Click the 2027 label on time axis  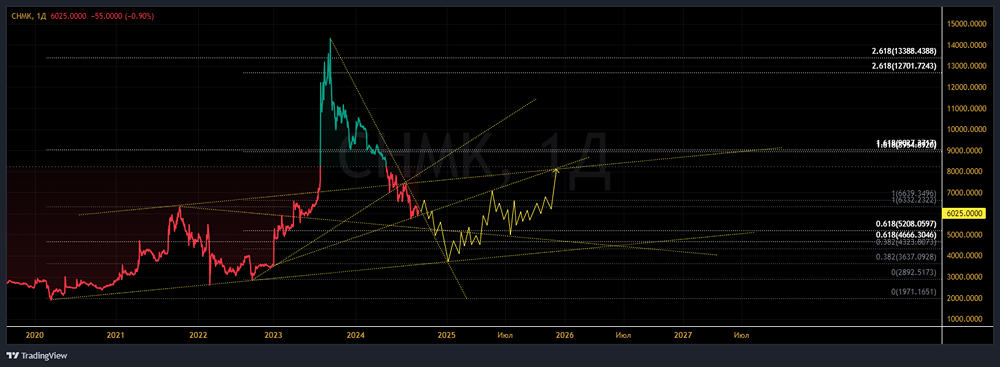click(682, 334)
